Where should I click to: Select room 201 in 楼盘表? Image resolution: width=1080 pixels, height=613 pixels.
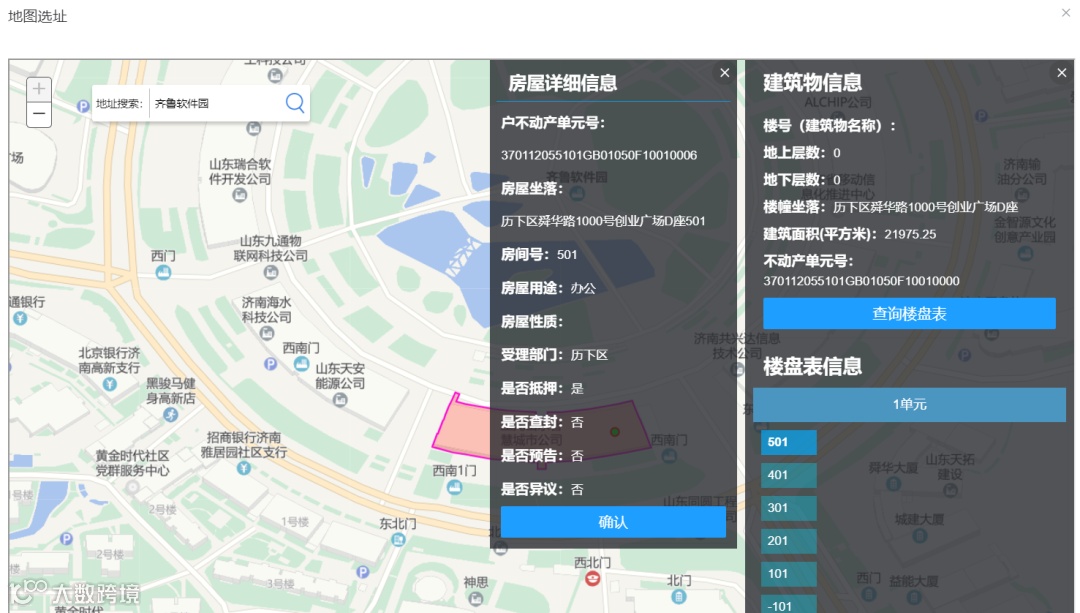pyautogui.click(x=789, y=541)
